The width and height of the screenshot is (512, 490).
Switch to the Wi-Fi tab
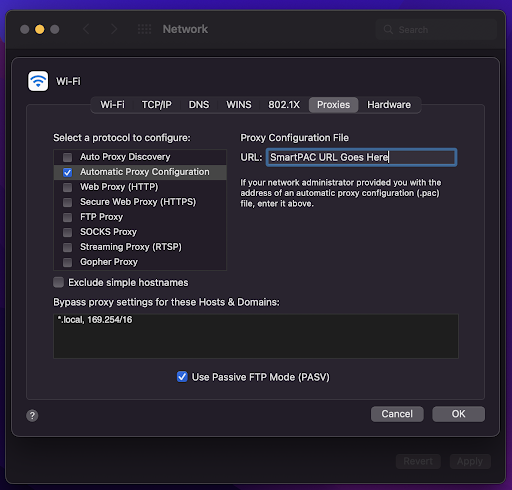click(112, 105)
